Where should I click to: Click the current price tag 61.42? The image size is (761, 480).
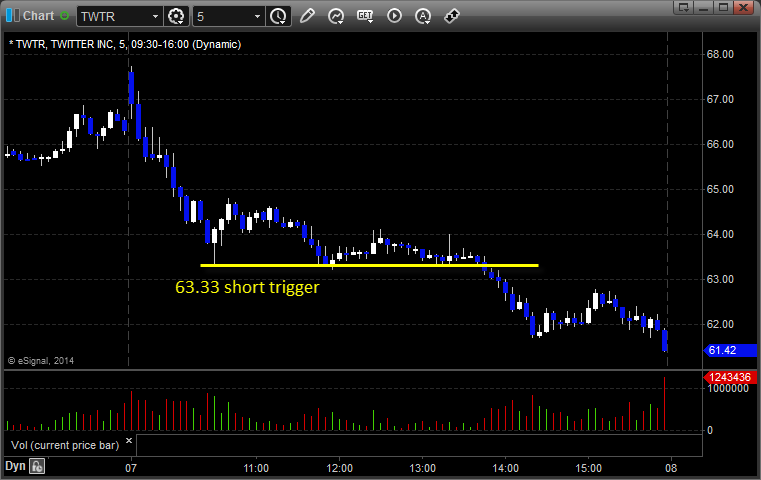pyautogui.click(x=730, y=350)
